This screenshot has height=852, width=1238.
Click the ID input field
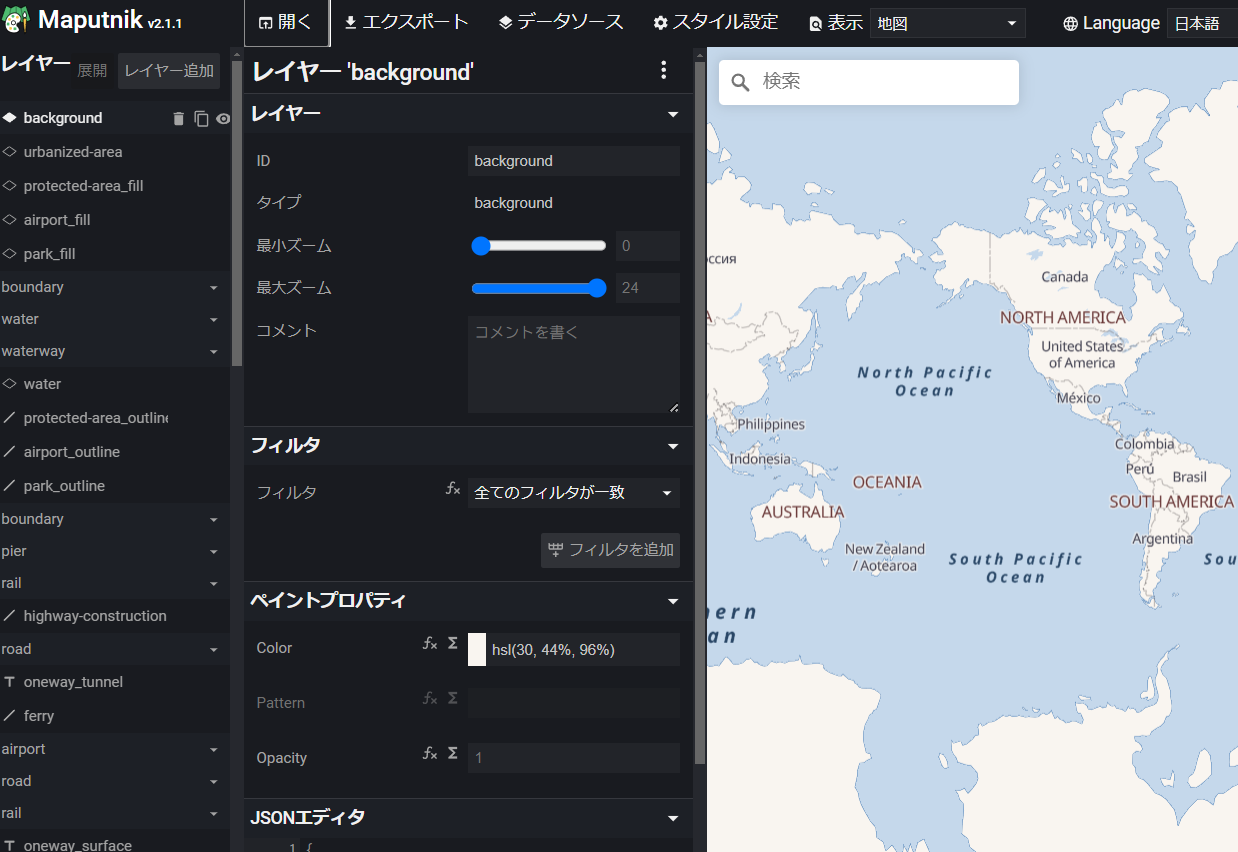point(574,161)
